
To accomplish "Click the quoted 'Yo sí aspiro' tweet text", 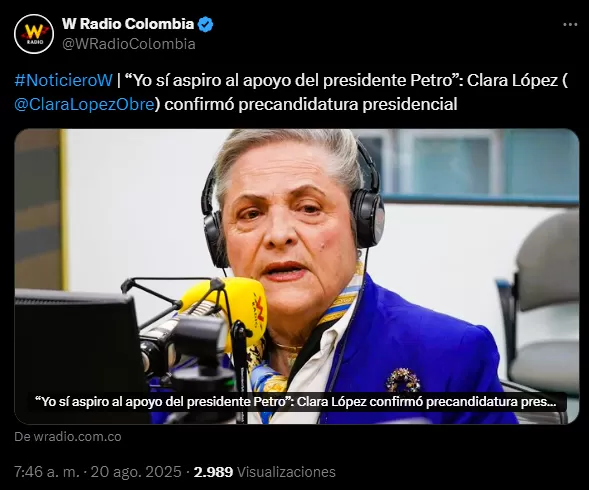I will (x=289, y=80).
